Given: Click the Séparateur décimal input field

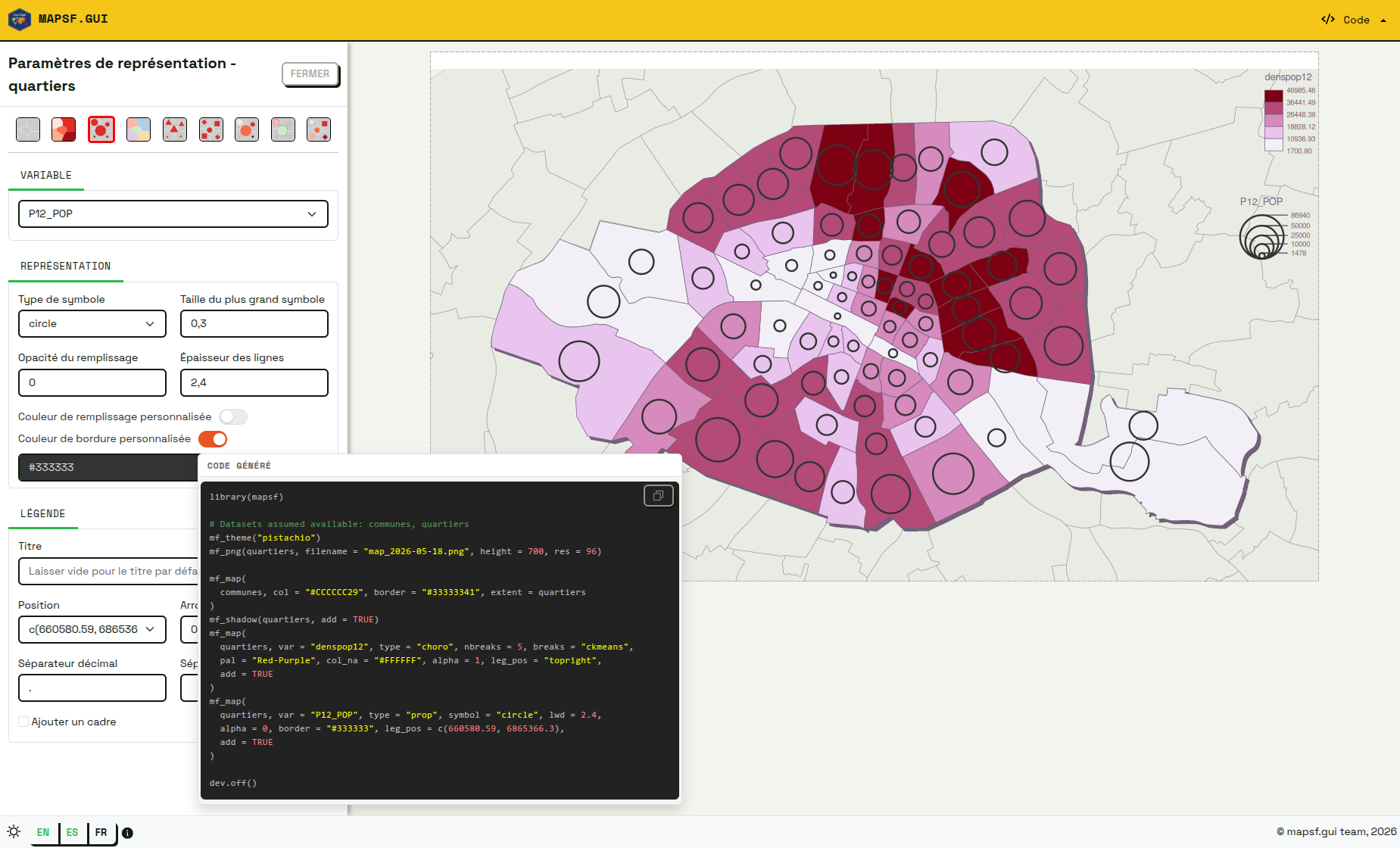Looking at the screenshot, I should click(92, 687).
